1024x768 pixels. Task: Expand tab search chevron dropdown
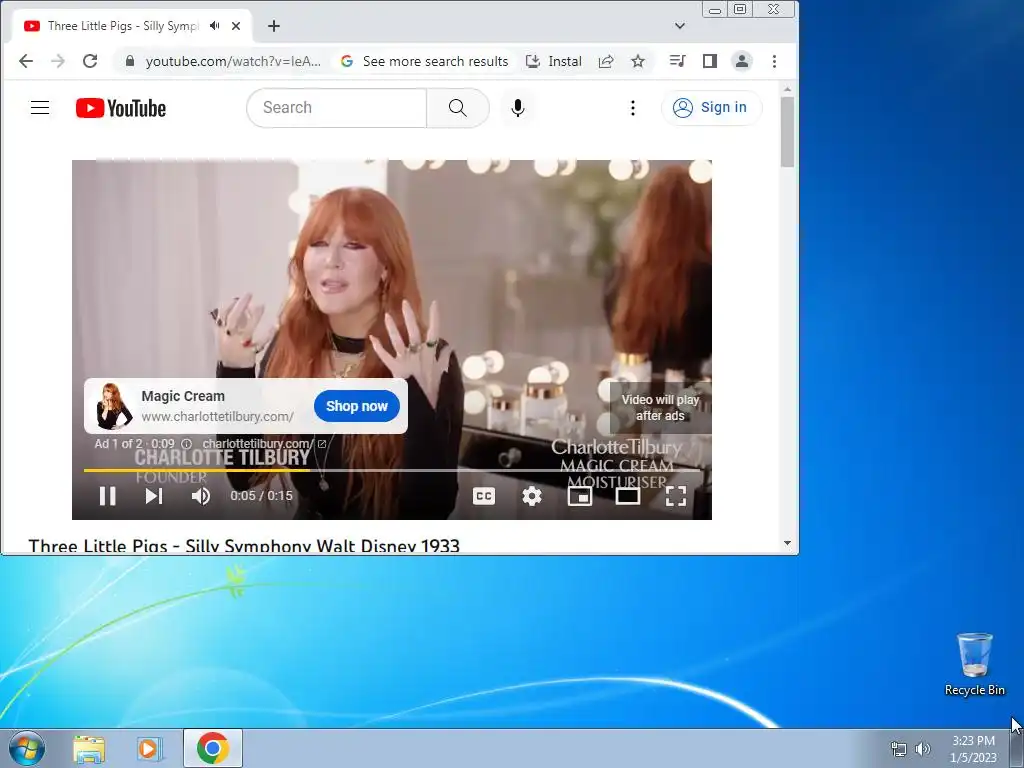coord(680,26)
